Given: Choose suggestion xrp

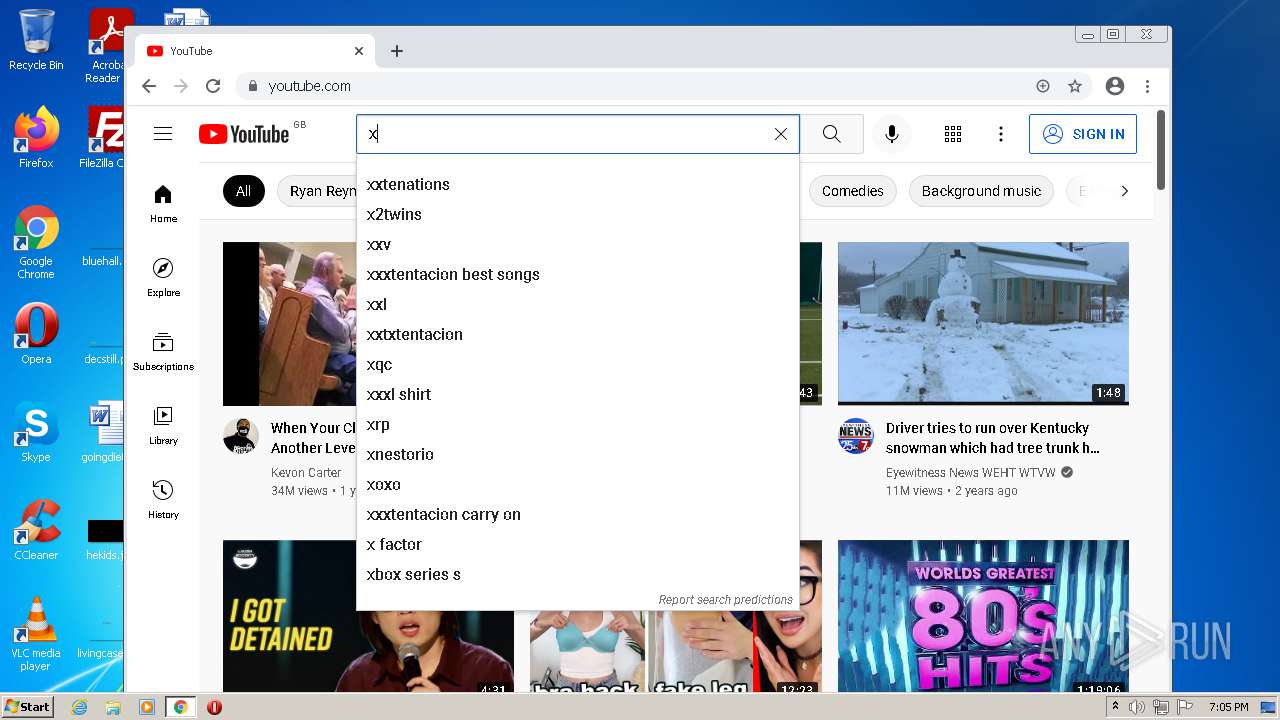Looking at the screenshot, I should tap(578, 424).
